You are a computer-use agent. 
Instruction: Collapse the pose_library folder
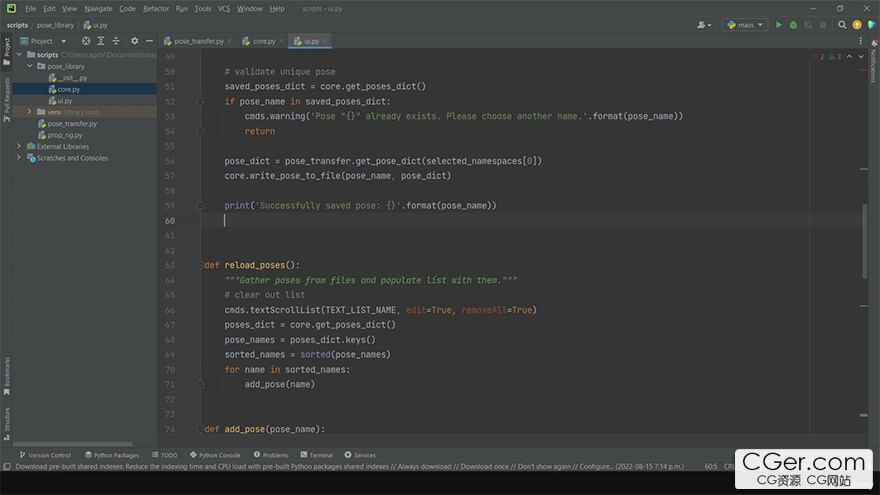coord(30,66)
